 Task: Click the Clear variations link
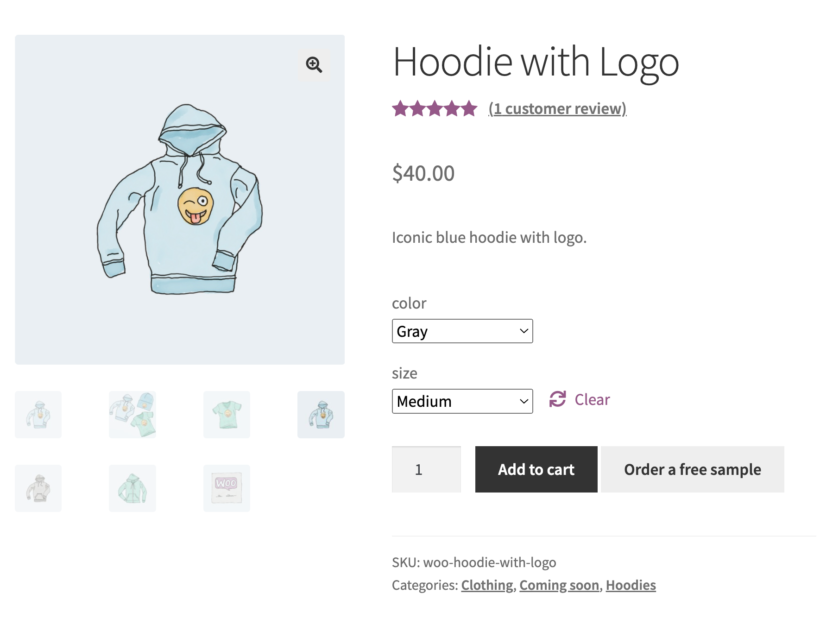click(592, 400)
